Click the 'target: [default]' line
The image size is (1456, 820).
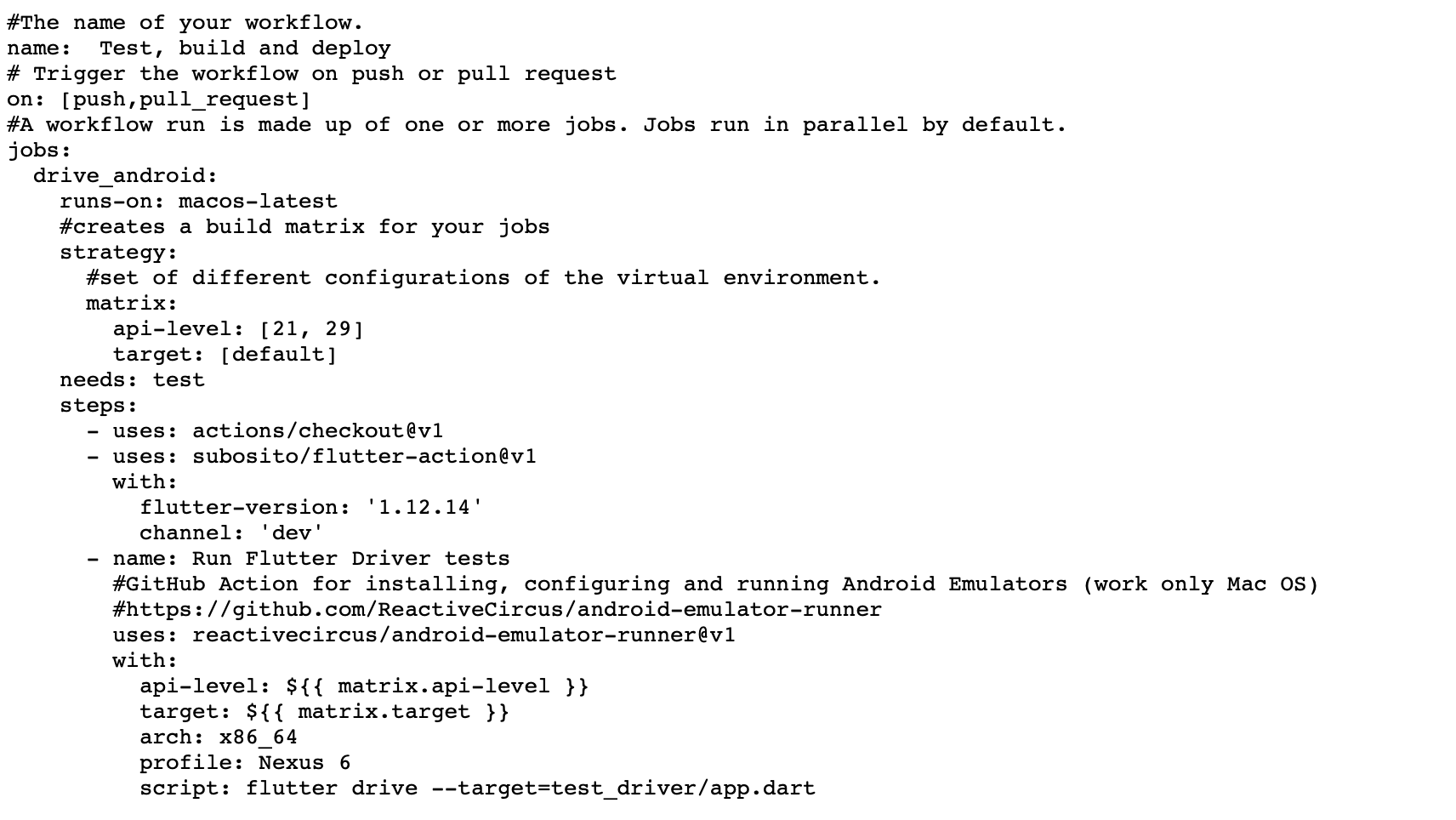point(225,355)
